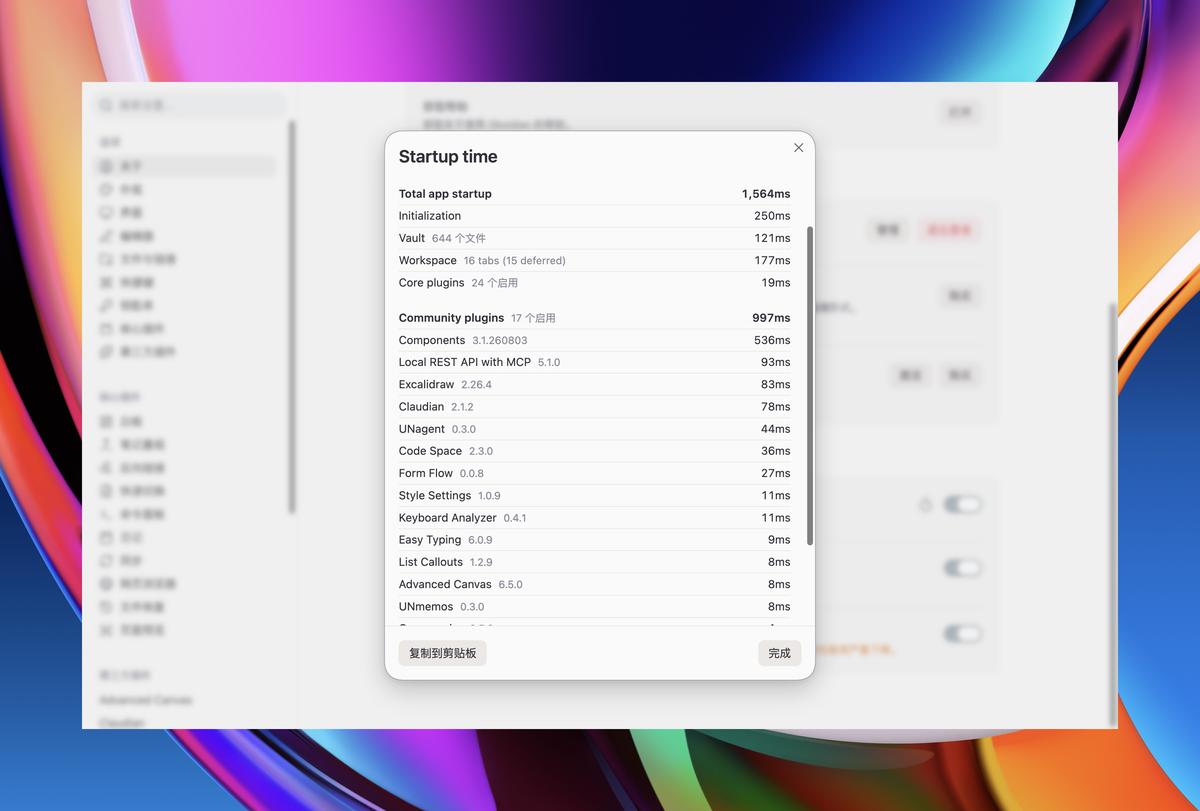This screenshot has height=811, width=1200.
Task: Select the Easy Typing 6.0.9 row
Action: (594, 540)
